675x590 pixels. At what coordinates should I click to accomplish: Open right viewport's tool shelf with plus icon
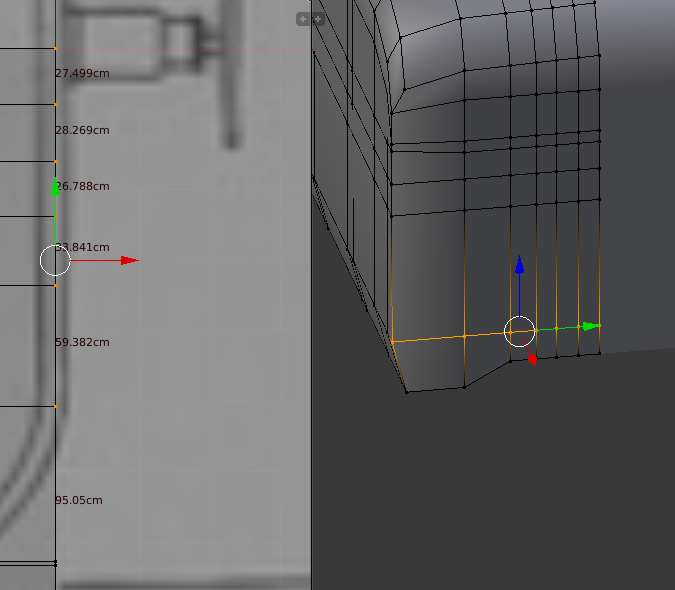(318, 19)
